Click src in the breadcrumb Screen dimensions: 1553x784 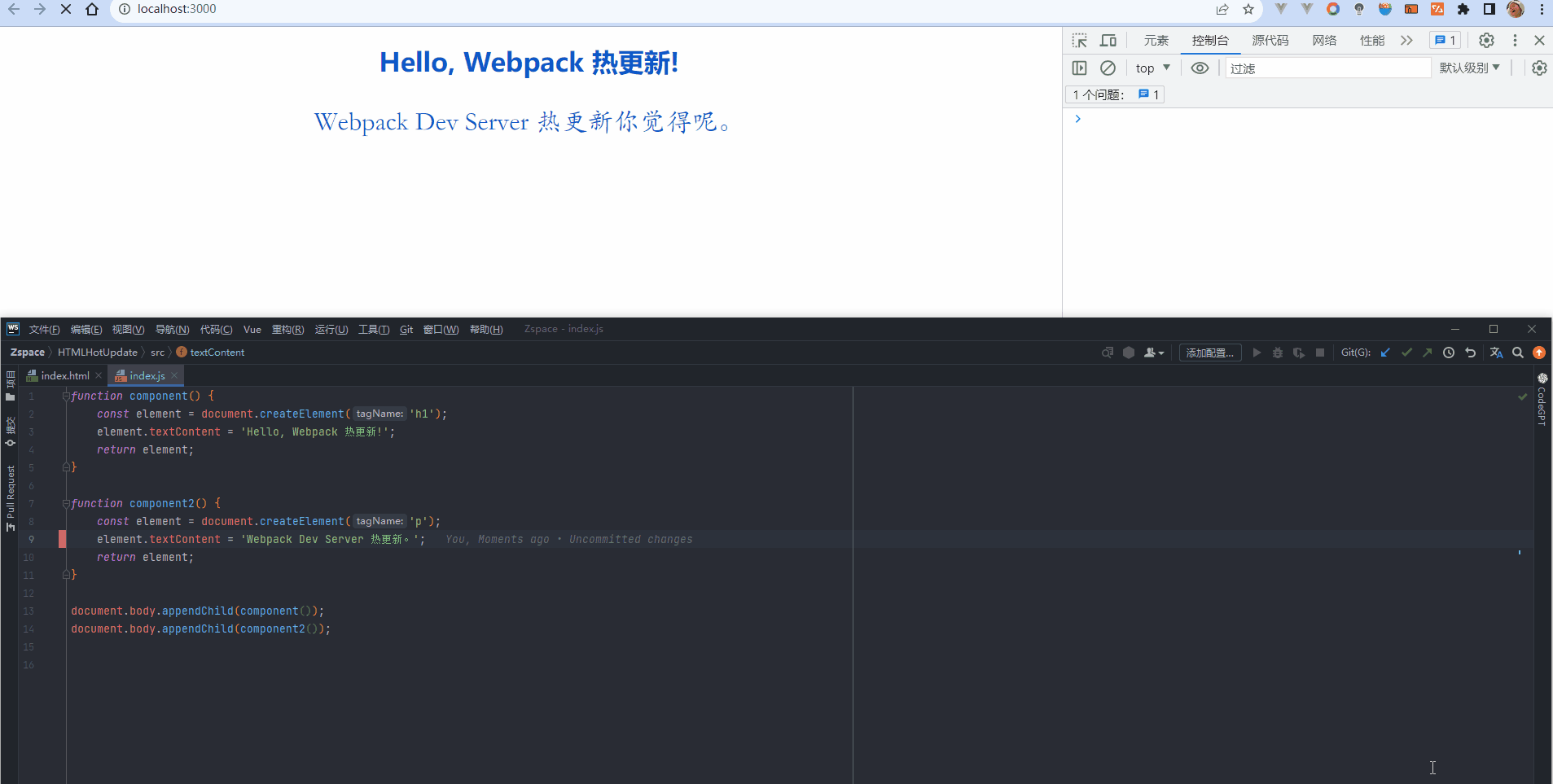[x=157, y=353]
